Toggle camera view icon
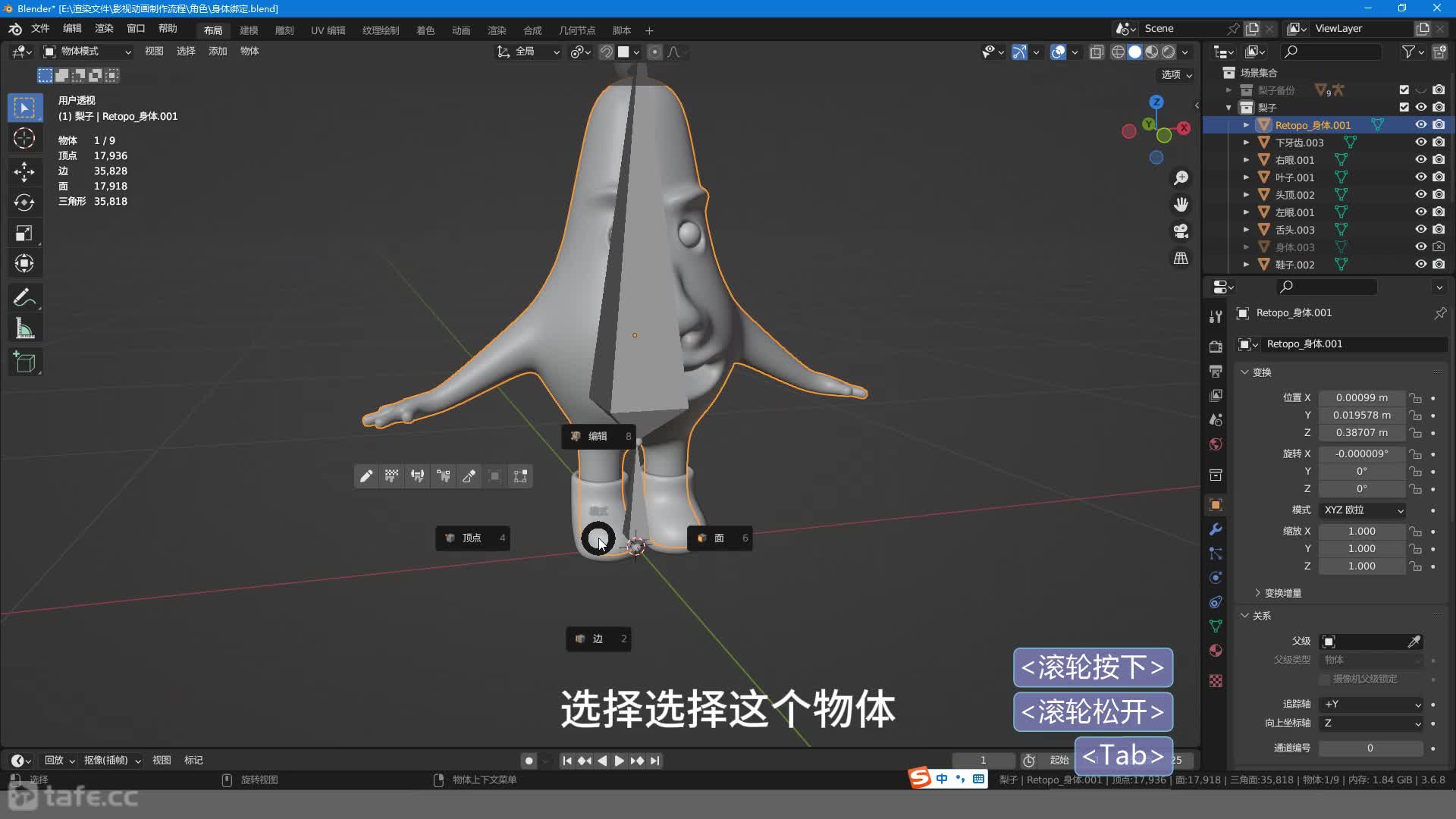This screenshot has height=819, width=1456. 1181,231
